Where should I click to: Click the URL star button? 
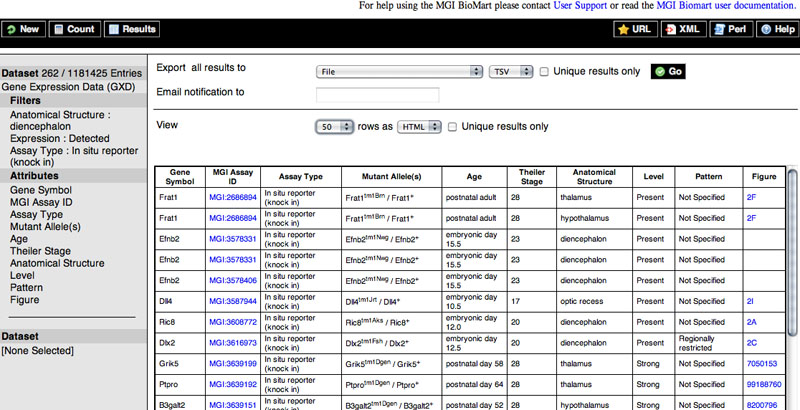(x=635, y=30)
